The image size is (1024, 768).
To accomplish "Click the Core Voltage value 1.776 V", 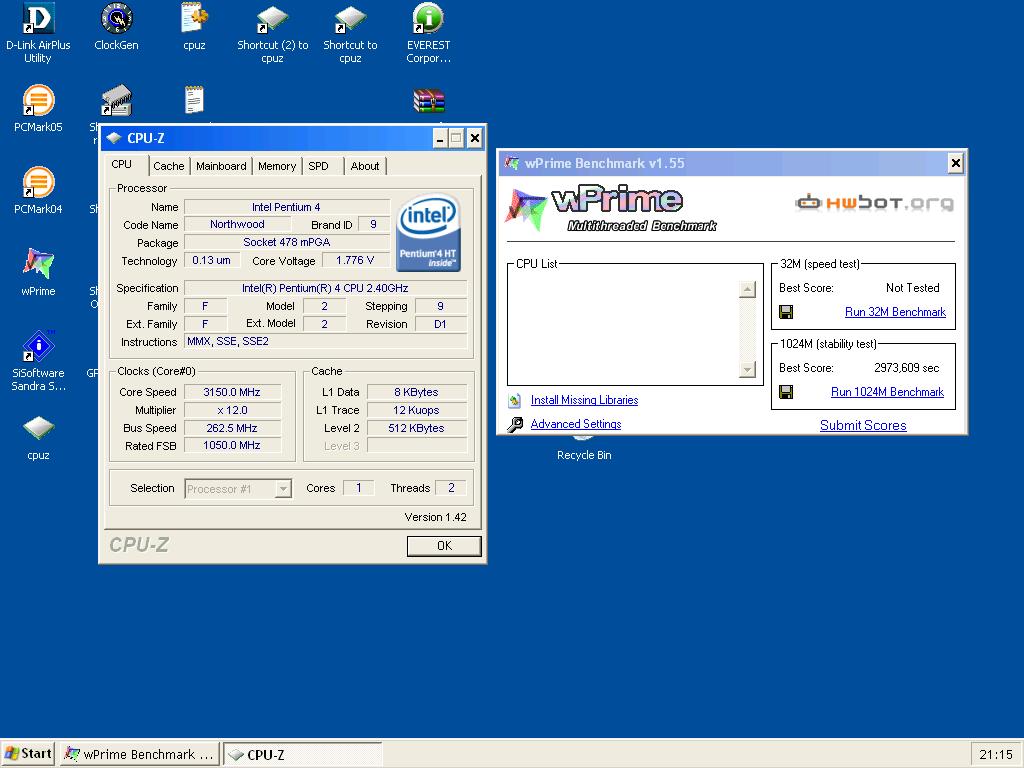I will pyautogui.click(x=355, y=260).
